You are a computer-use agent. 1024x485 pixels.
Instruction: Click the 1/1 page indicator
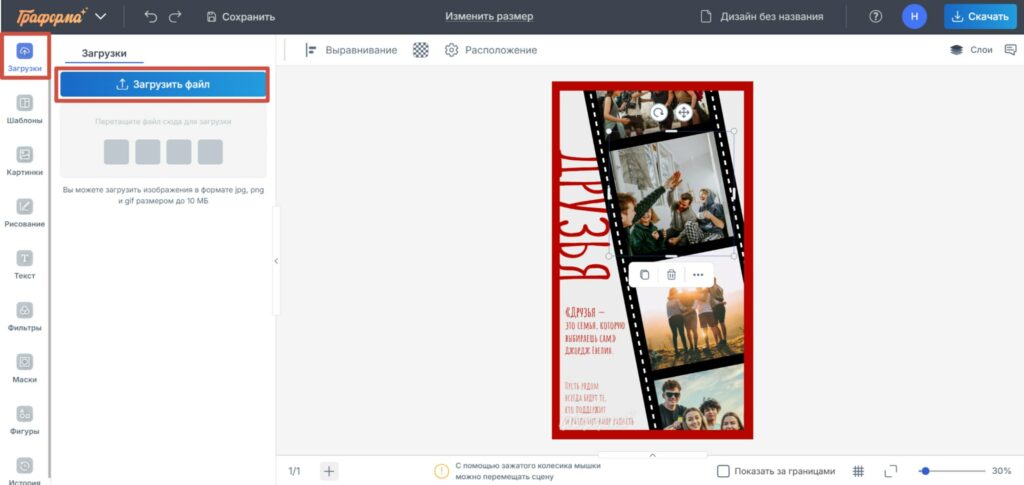point(295,471)
